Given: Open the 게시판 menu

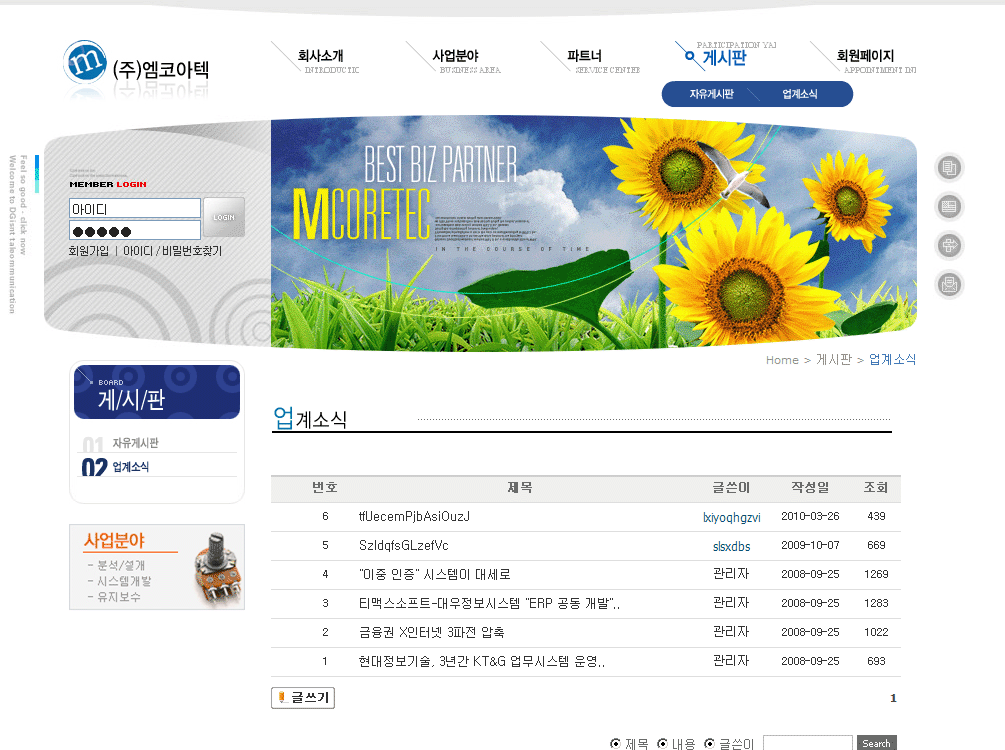Looking at the screenshot, I should point(725,58).
